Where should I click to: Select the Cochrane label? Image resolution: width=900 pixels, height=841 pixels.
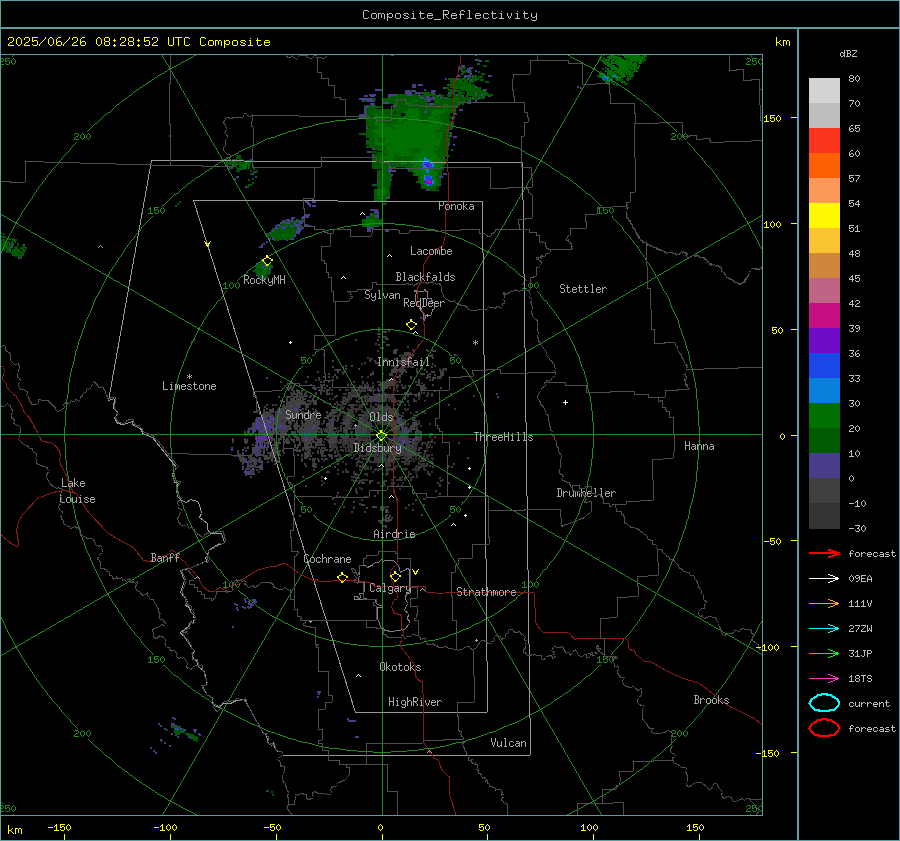327,559
